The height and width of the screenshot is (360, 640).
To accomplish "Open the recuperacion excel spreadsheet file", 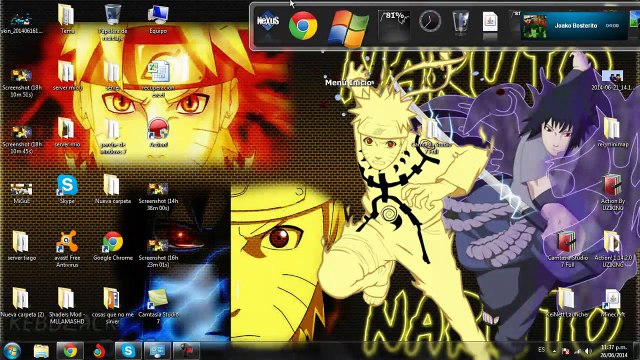I will [158, 79].
